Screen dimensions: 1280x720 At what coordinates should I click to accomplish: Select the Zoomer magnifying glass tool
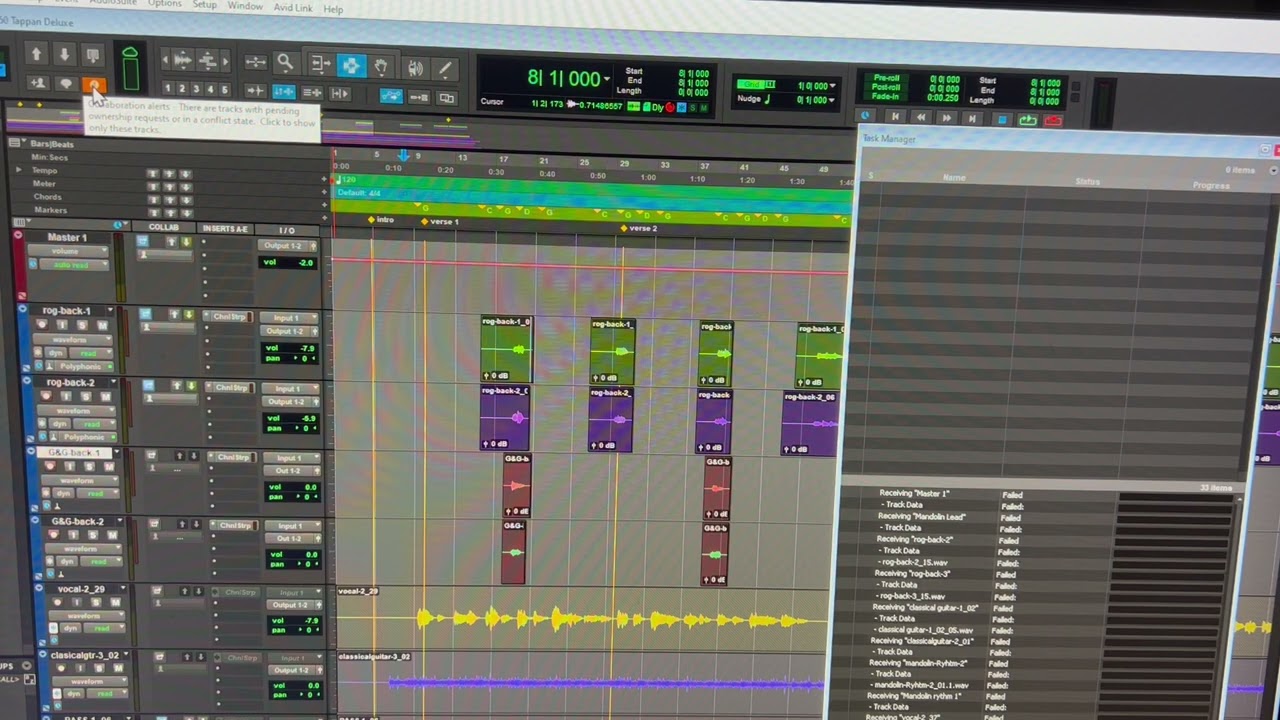[285, 63]
